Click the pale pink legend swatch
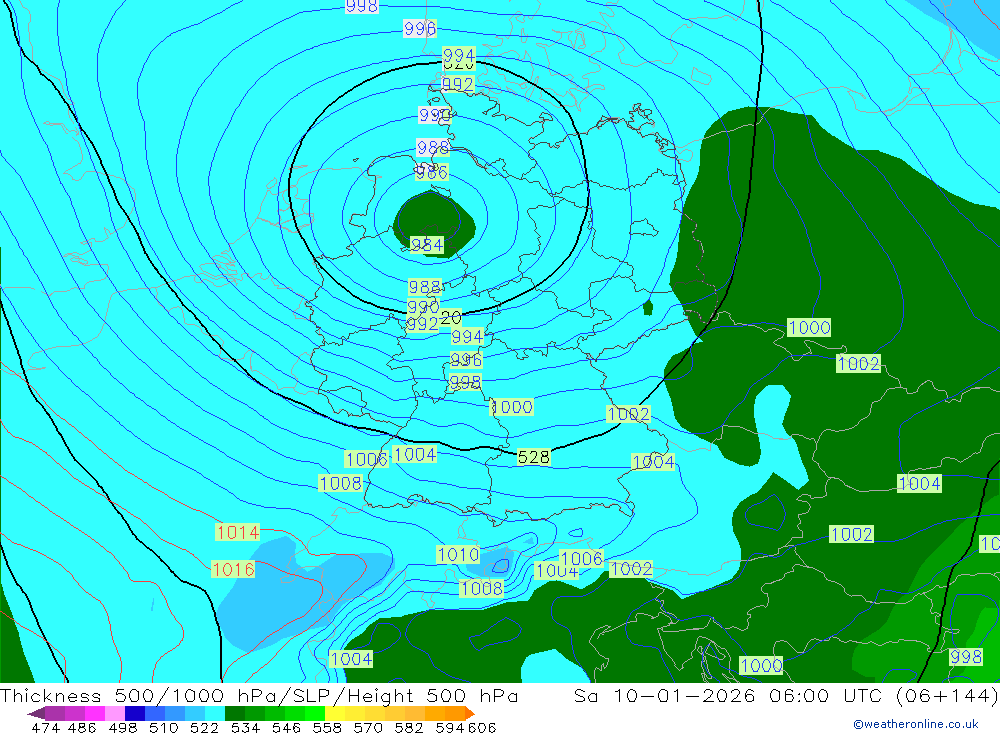This screenshot has width=1000, height=733. point(115,713)
